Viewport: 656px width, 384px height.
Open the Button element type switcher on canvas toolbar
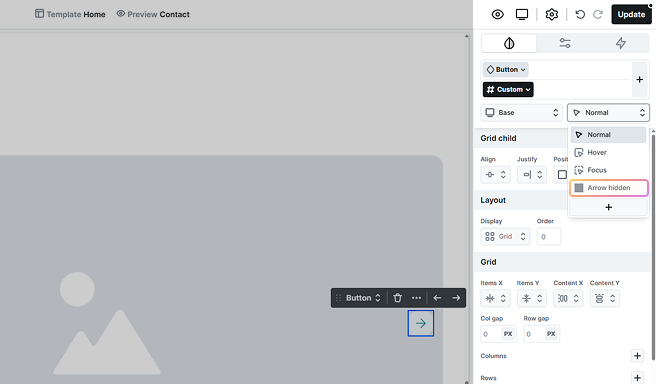[363, 298]
